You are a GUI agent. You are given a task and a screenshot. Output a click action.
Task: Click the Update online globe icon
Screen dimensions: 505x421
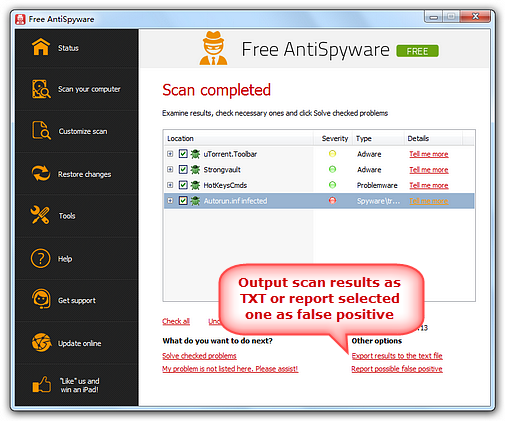click(x=41, y=342)
